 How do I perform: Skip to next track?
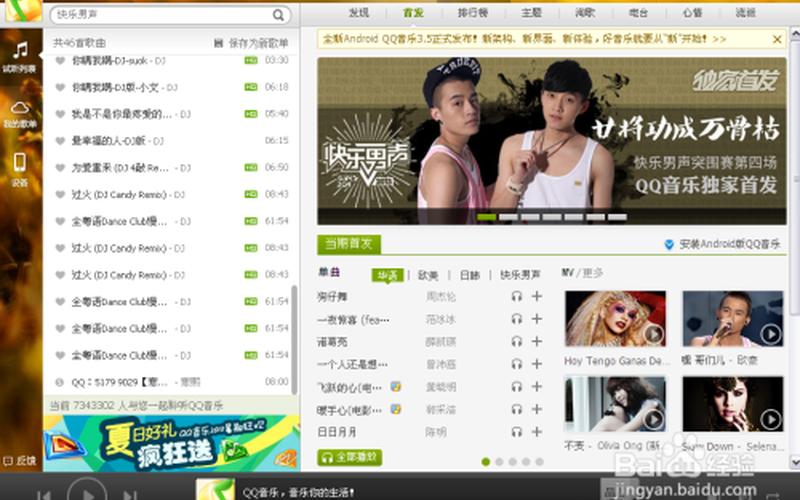click(x=130, y=495)
